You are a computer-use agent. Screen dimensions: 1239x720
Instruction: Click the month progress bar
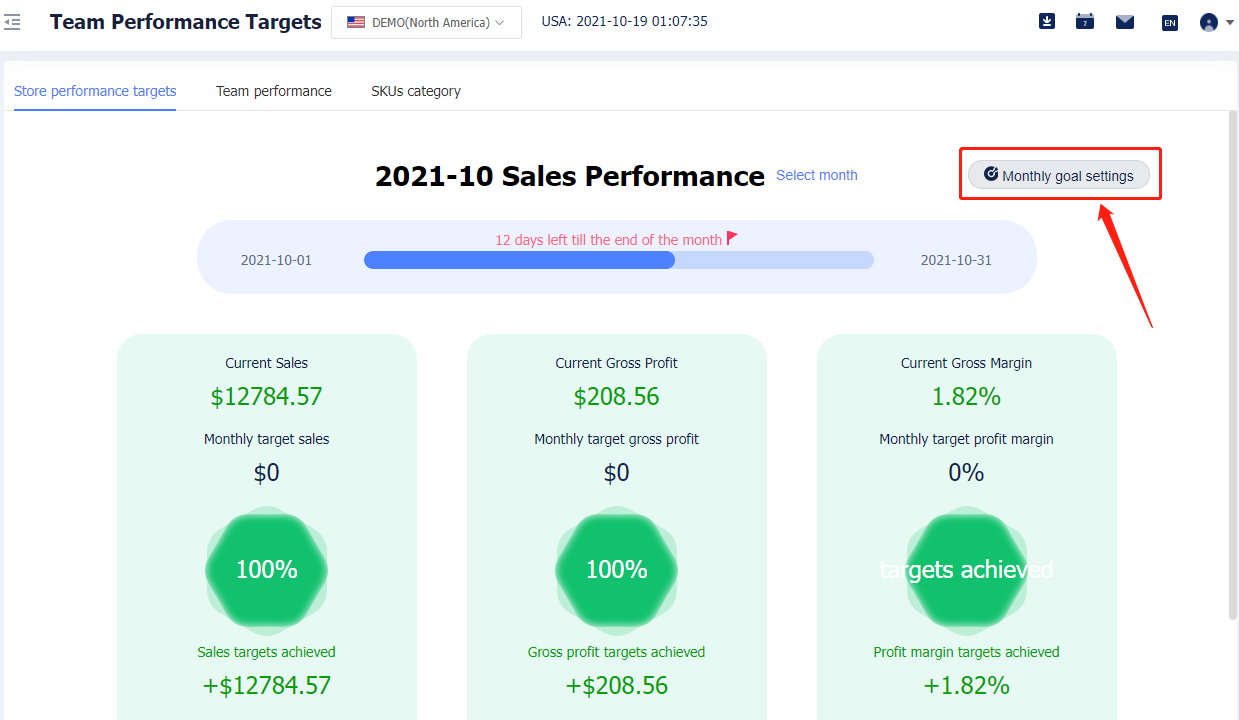pos(619,260)
